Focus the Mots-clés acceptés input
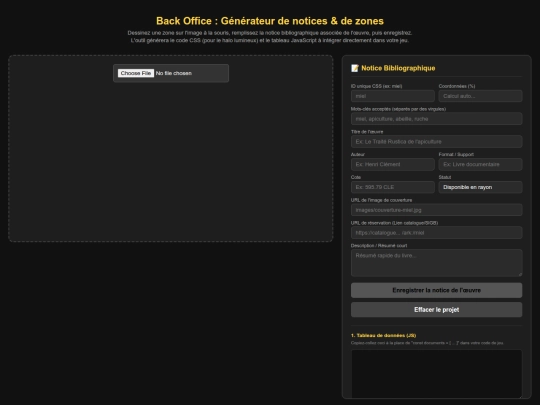The width and height of the screenshot is (540, 405). coord(437,119)
